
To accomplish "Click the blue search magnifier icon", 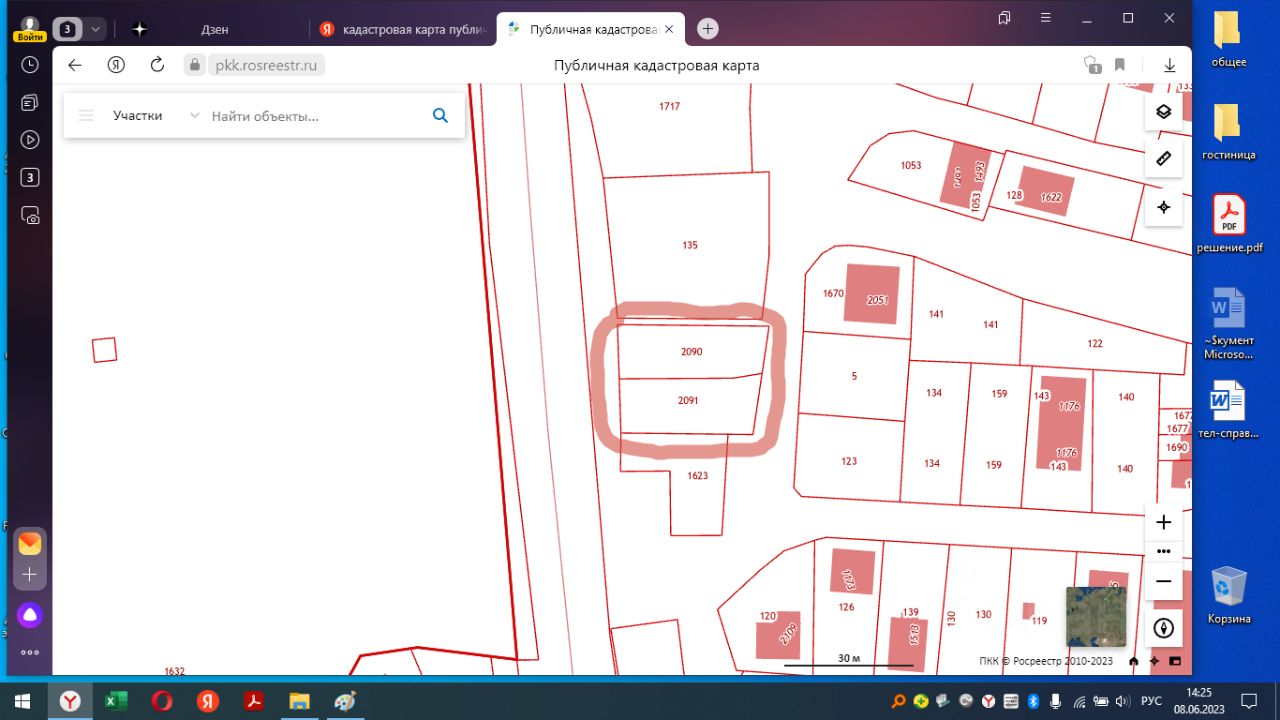I will [440, 116].
